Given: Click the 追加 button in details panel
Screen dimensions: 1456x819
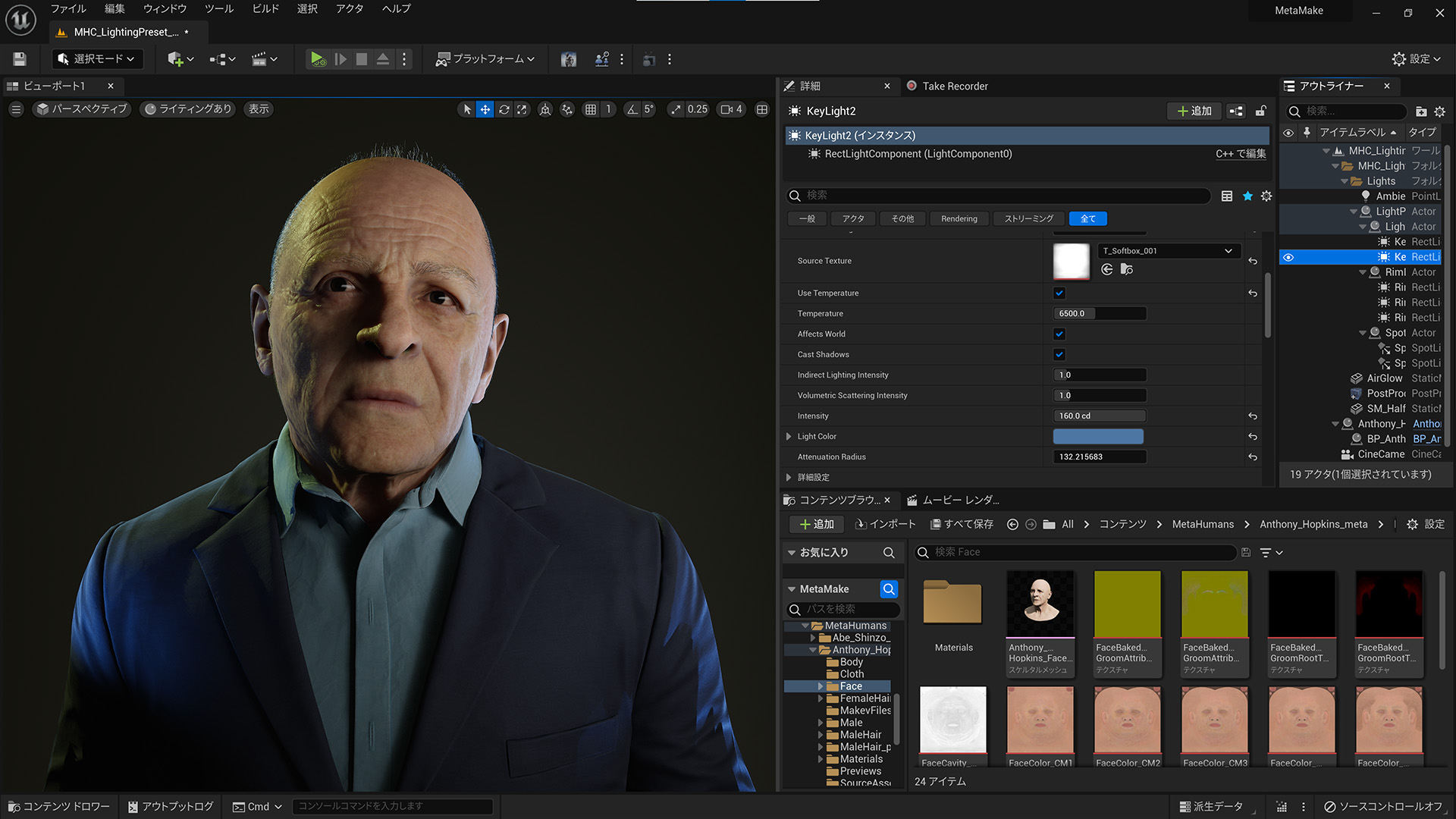Looking at the screenshot, I should (1194, 111).
